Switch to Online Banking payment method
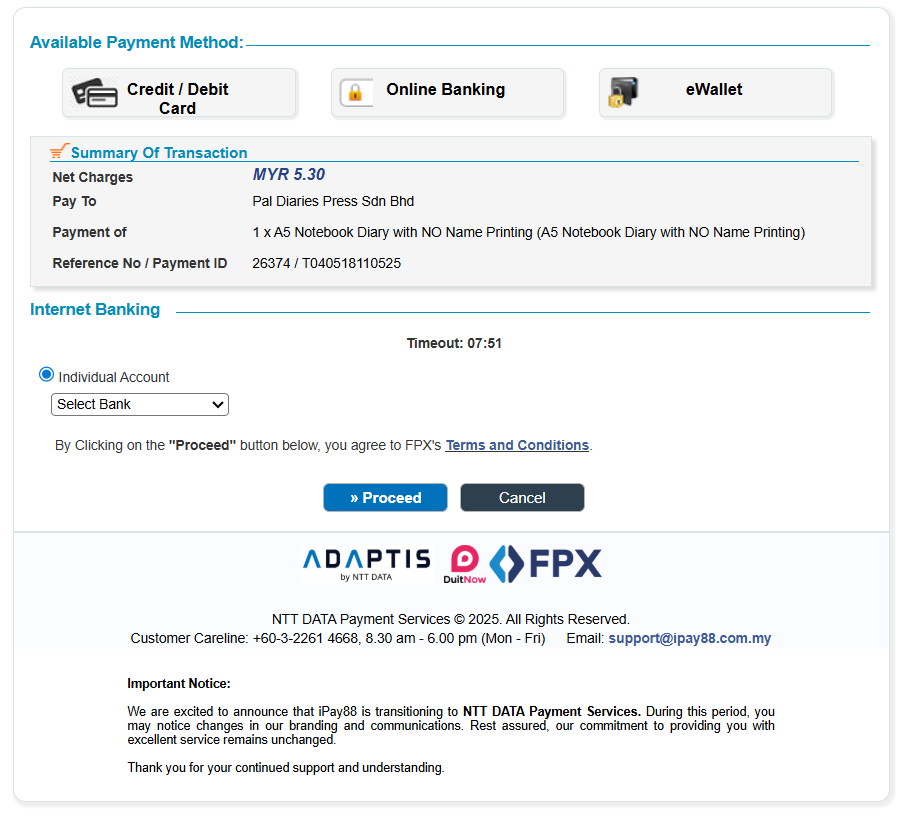The height and width of the screenshot is (829, 906). (x=447, y=93)
